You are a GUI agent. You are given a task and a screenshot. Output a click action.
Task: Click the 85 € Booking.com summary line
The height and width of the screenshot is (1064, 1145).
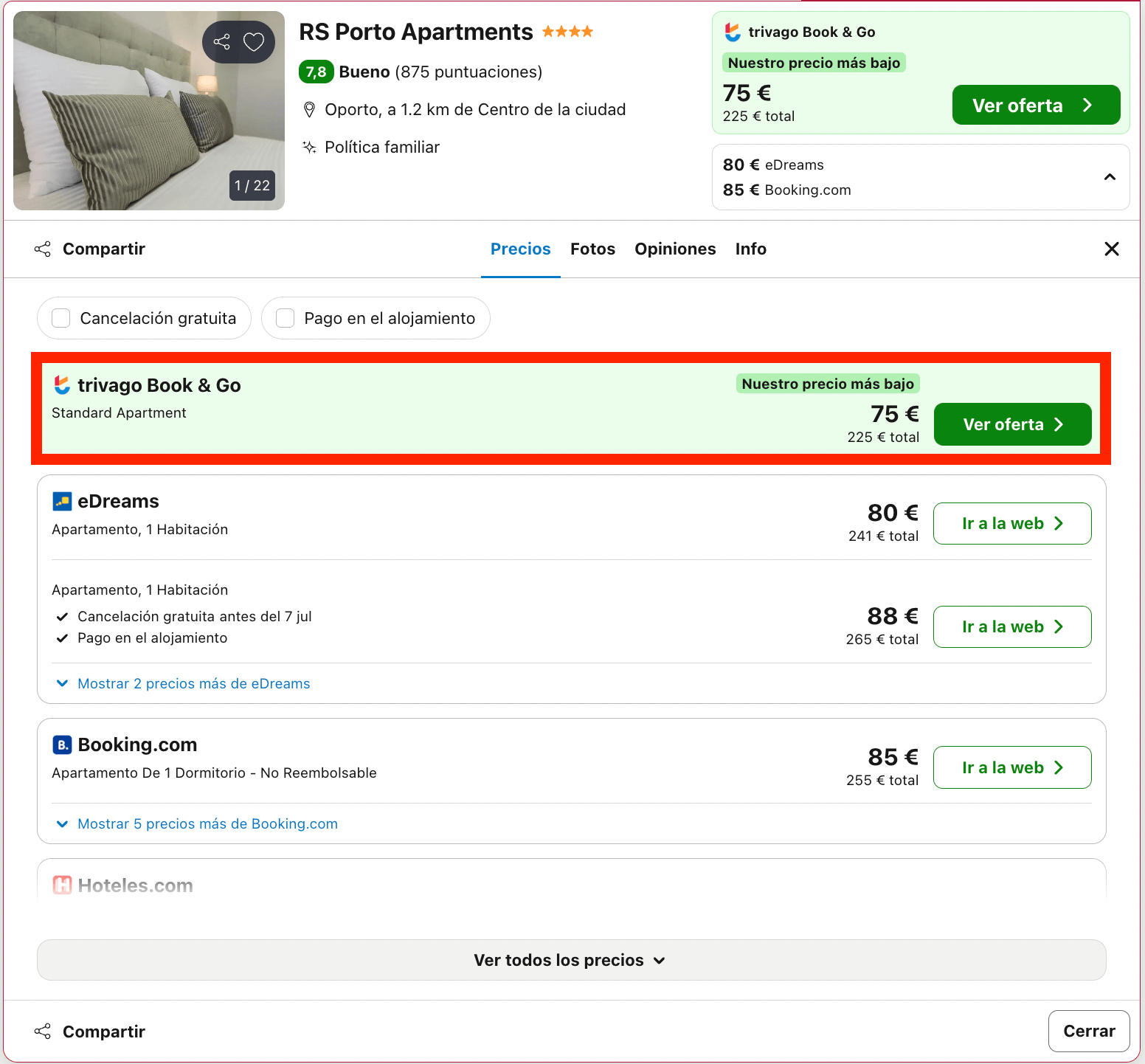(x=786, y=190)
